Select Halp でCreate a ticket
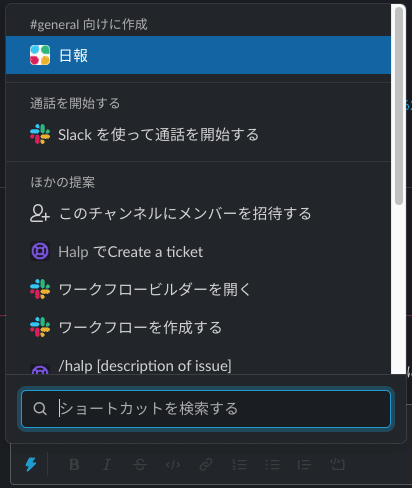This screenshot has width=412, height=488. tap(198, 251)
